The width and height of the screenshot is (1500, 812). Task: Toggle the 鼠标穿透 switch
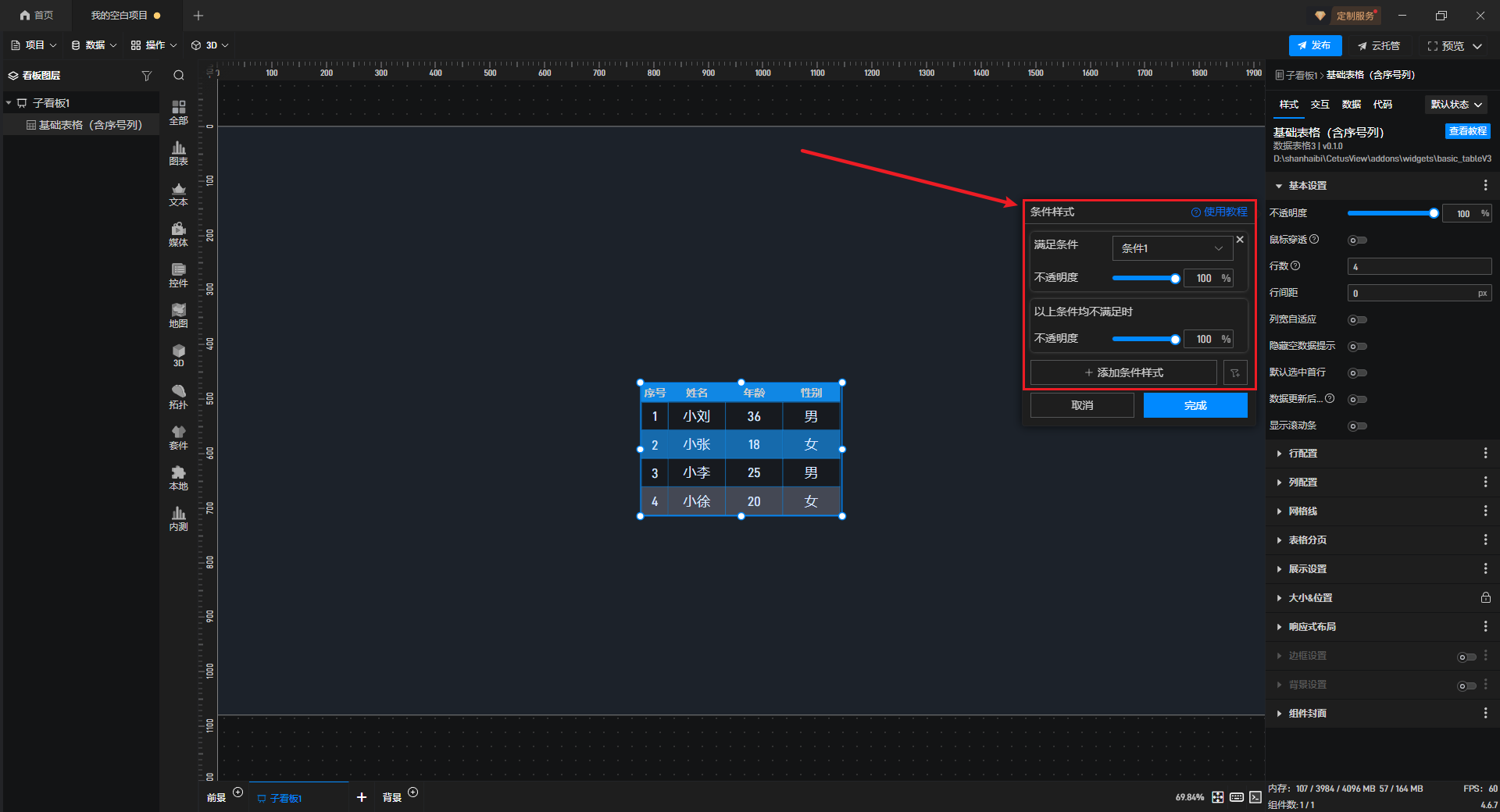point(1357,240)
